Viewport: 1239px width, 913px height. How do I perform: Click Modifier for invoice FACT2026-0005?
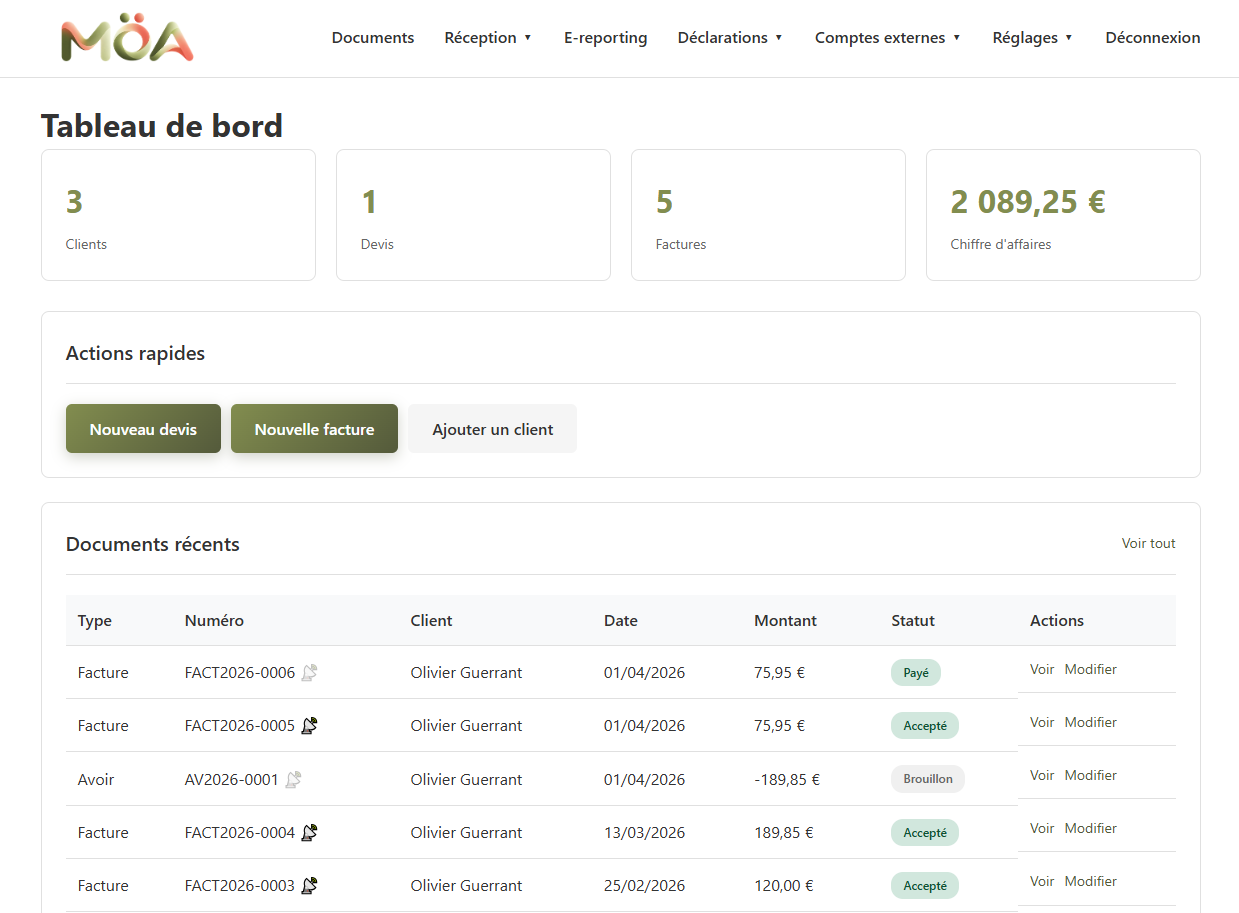pos(1091,722)
